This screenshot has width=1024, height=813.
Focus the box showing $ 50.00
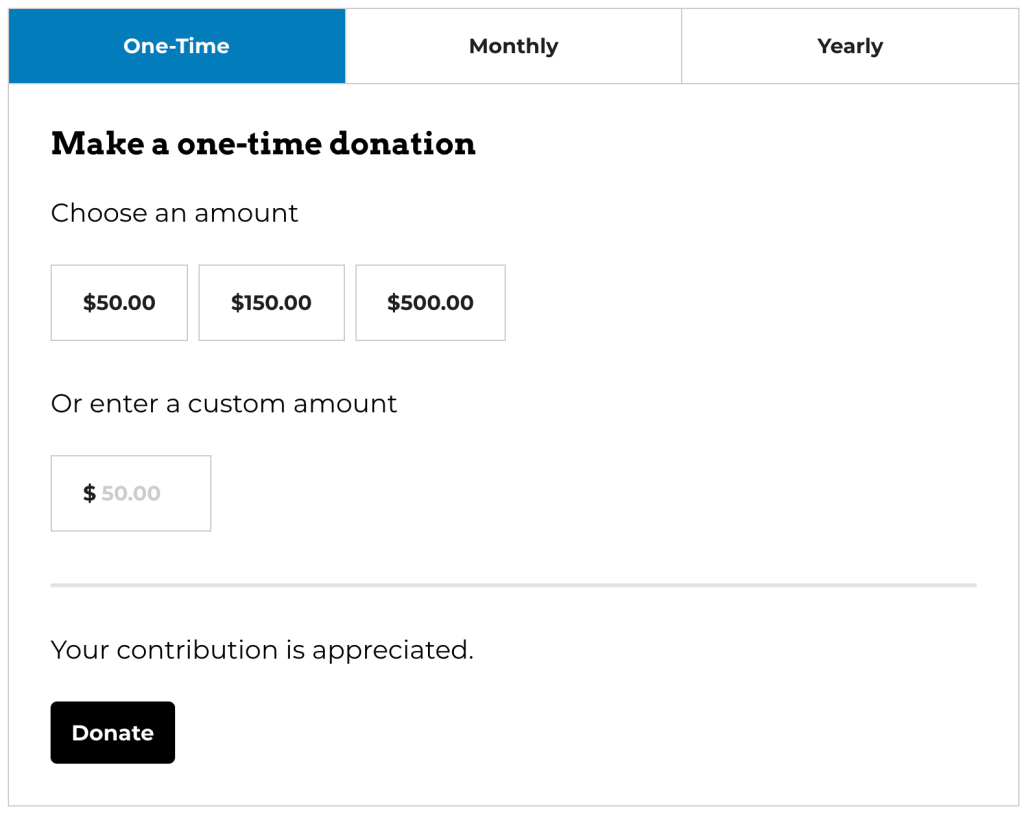(150, 493)
